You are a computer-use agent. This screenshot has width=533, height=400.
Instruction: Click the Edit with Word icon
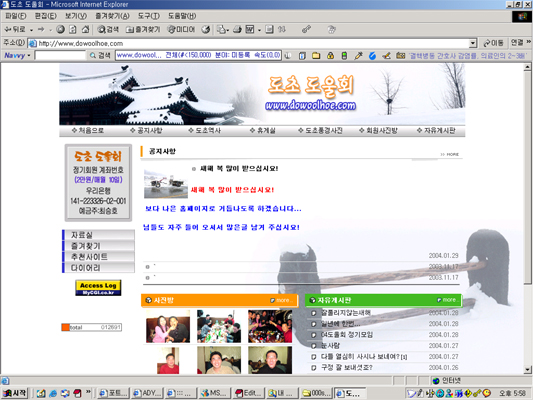250,30
